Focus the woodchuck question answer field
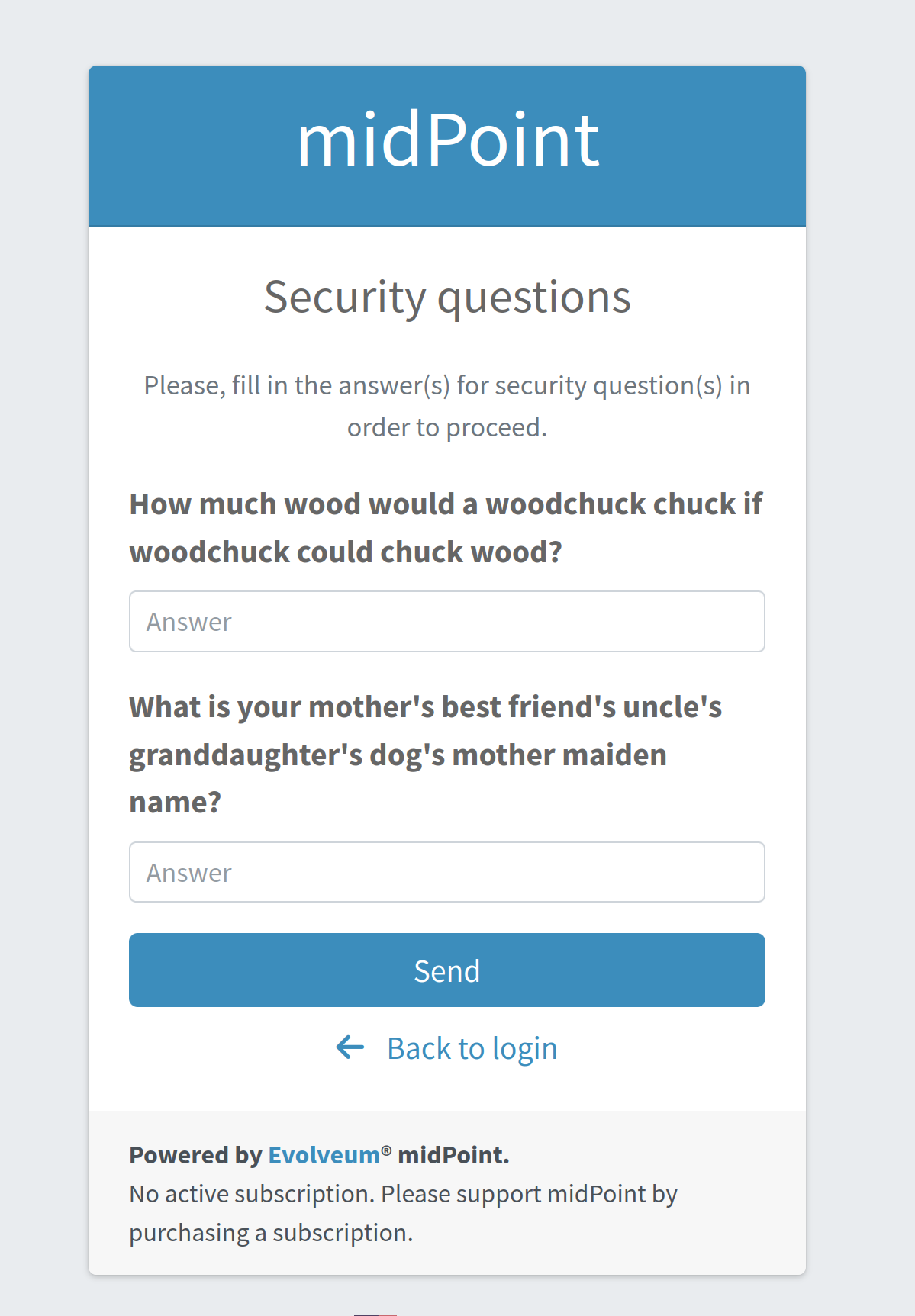The width and height of the screenshot is (915, 1316). click(x=447, y=622)
